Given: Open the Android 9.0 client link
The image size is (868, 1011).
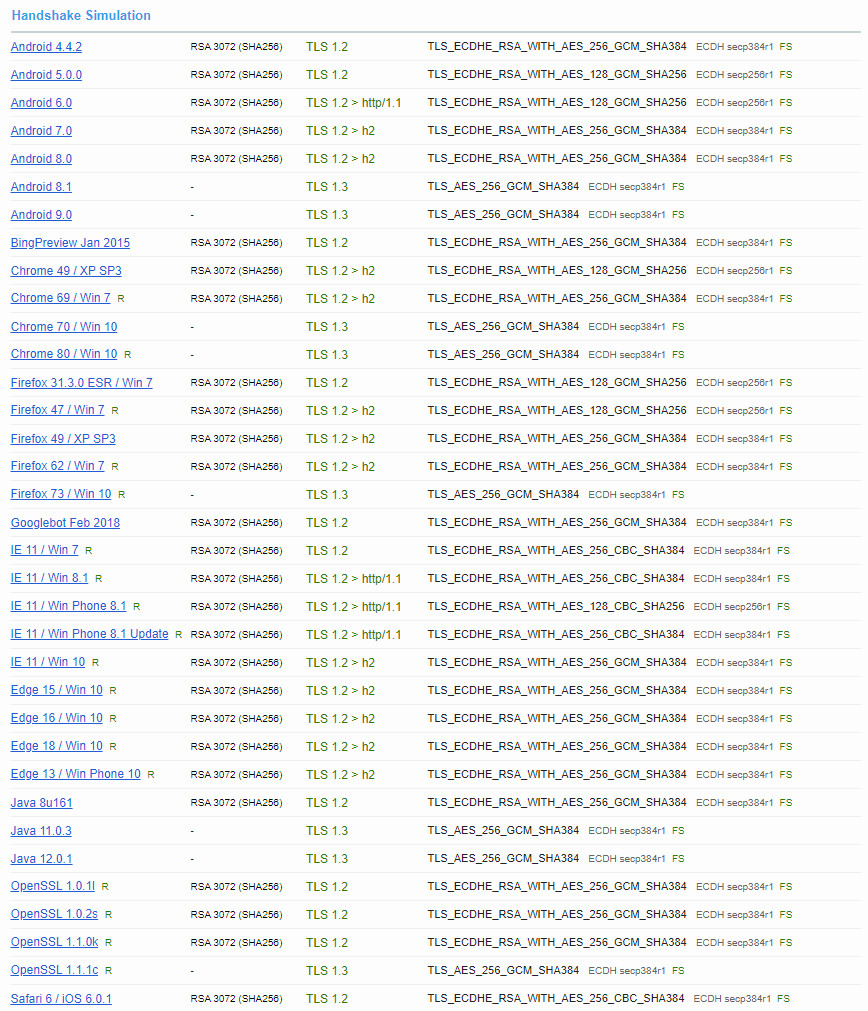Looking at the screenshot, I should click(41, 215).
